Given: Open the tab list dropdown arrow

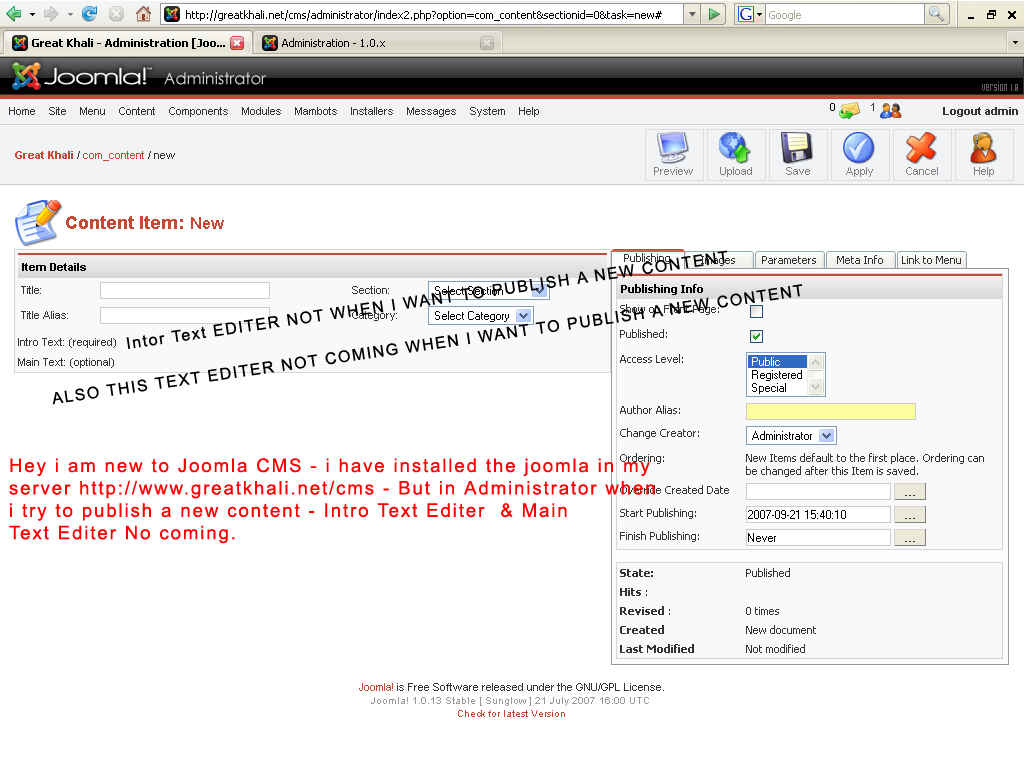Looking at the screenshot, I should click(x=1014, y=43).
